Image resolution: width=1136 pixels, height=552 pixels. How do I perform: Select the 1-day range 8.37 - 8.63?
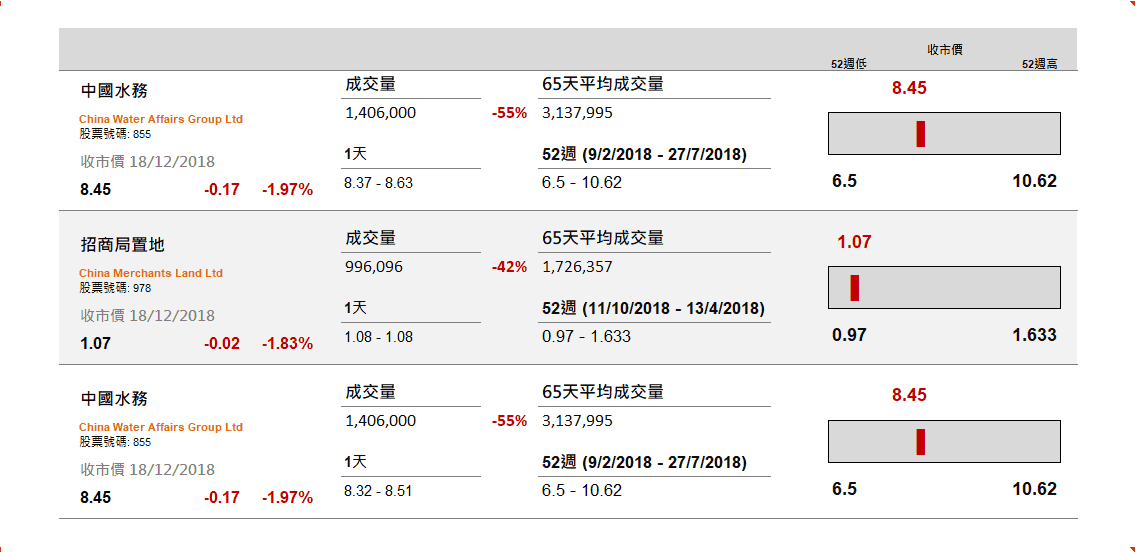(378, 183)
